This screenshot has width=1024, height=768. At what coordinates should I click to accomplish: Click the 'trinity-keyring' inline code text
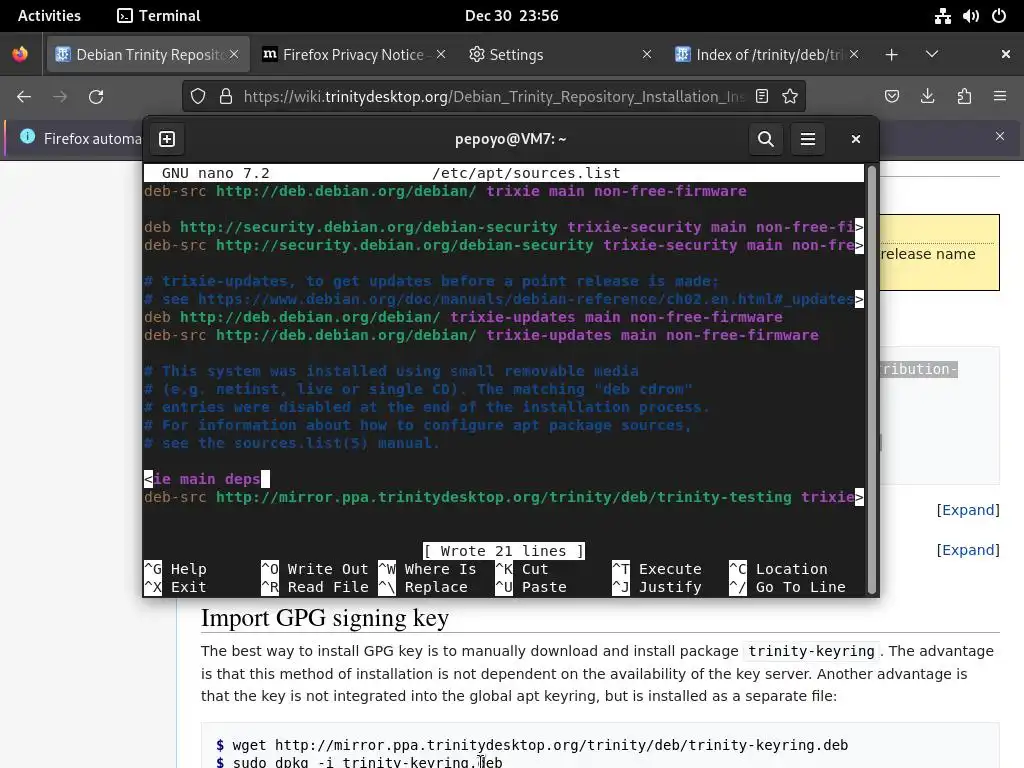tap(811, 651)
